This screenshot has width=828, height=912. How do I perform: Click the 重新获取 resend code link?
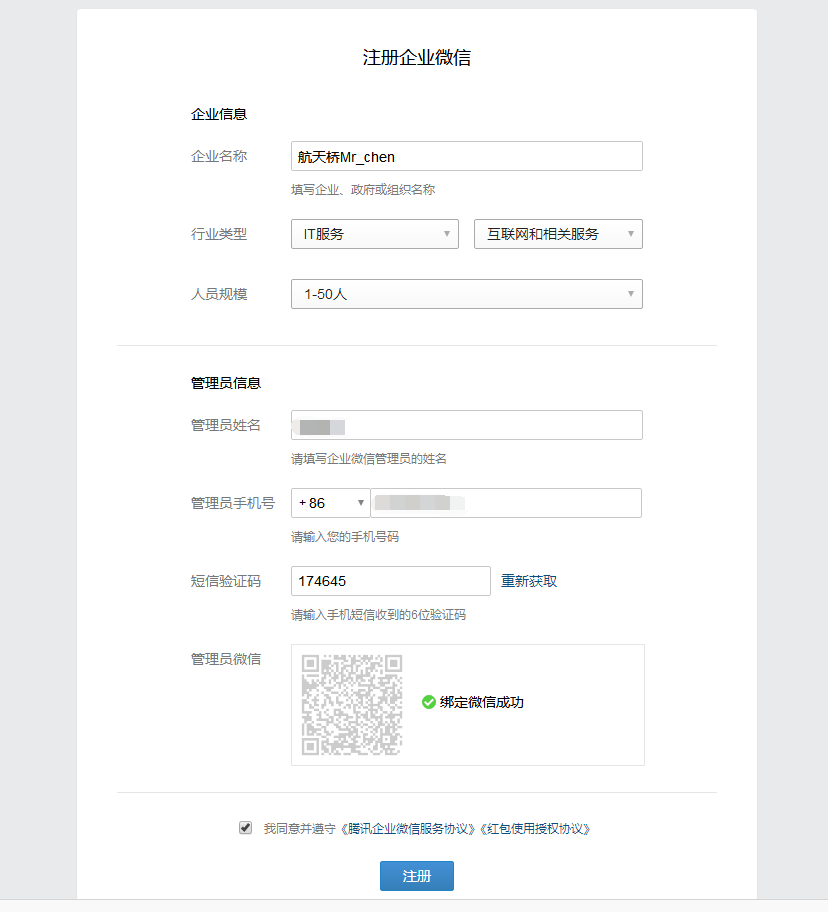(x=529, y=581)
